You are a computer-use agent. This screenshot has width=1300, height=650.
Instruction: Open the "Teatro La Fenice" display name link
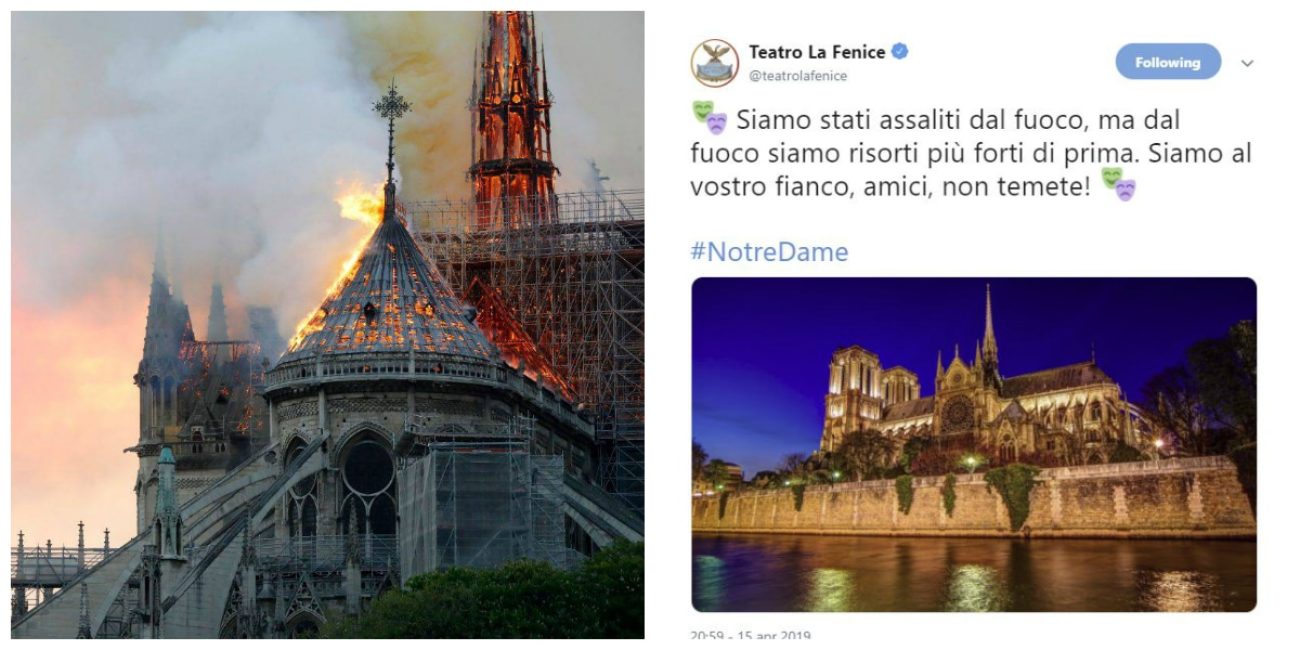816,52
